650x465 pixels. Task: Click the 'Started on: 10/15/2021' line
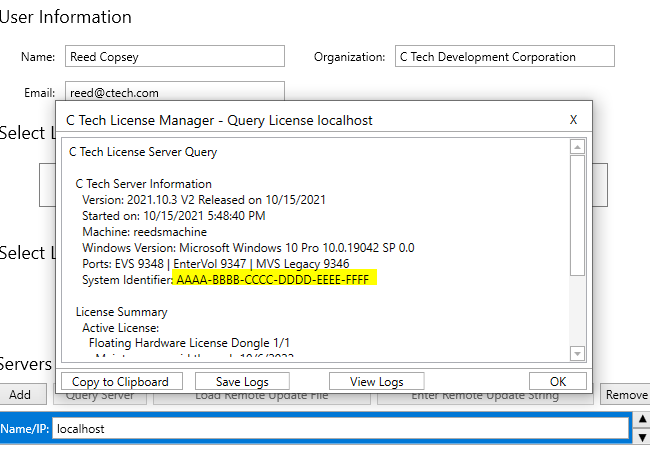[174, 216]
